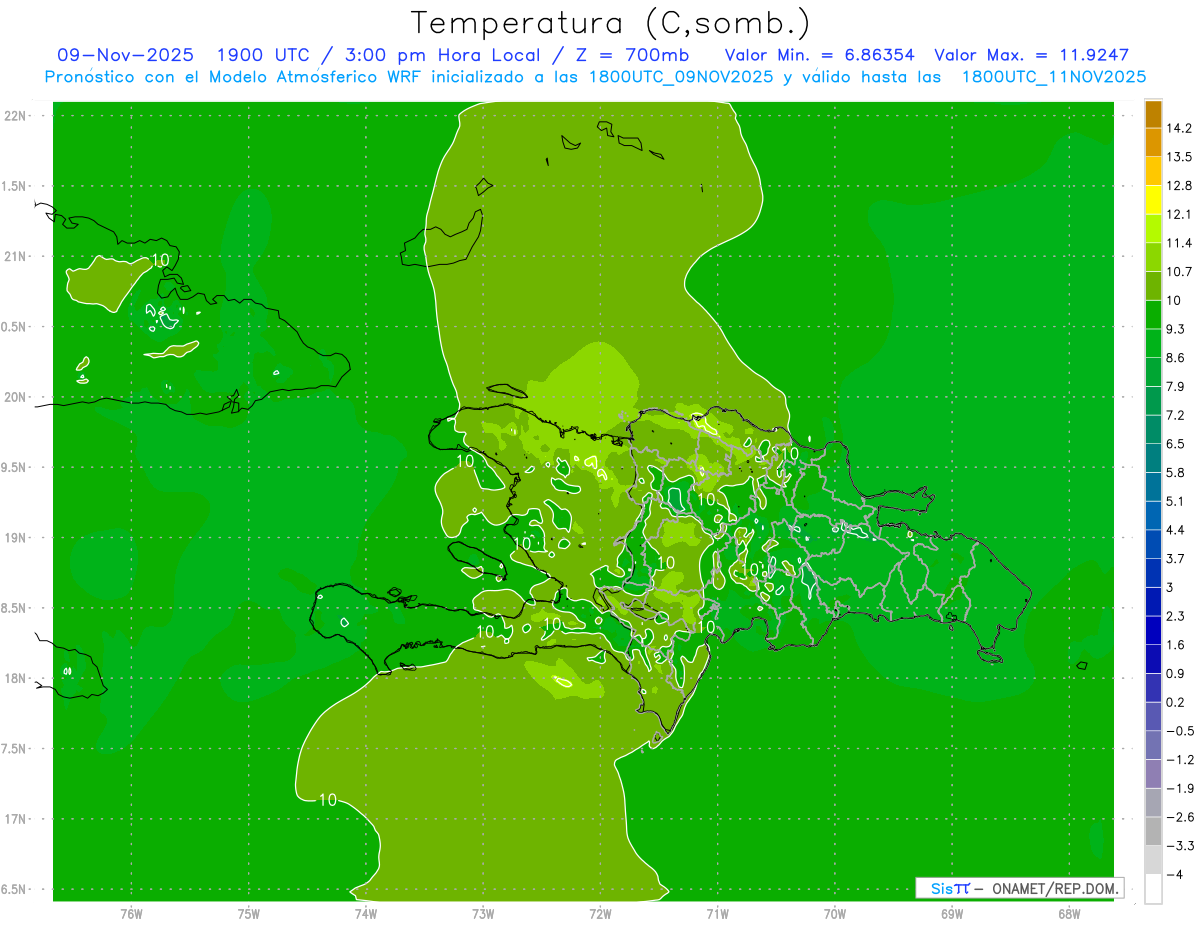Image resolution: width=1200 pixels, height=927 pixels.
Task: Pick the dark blue swatch between 1.6 and 2.3
Action: pos(1153,630)
